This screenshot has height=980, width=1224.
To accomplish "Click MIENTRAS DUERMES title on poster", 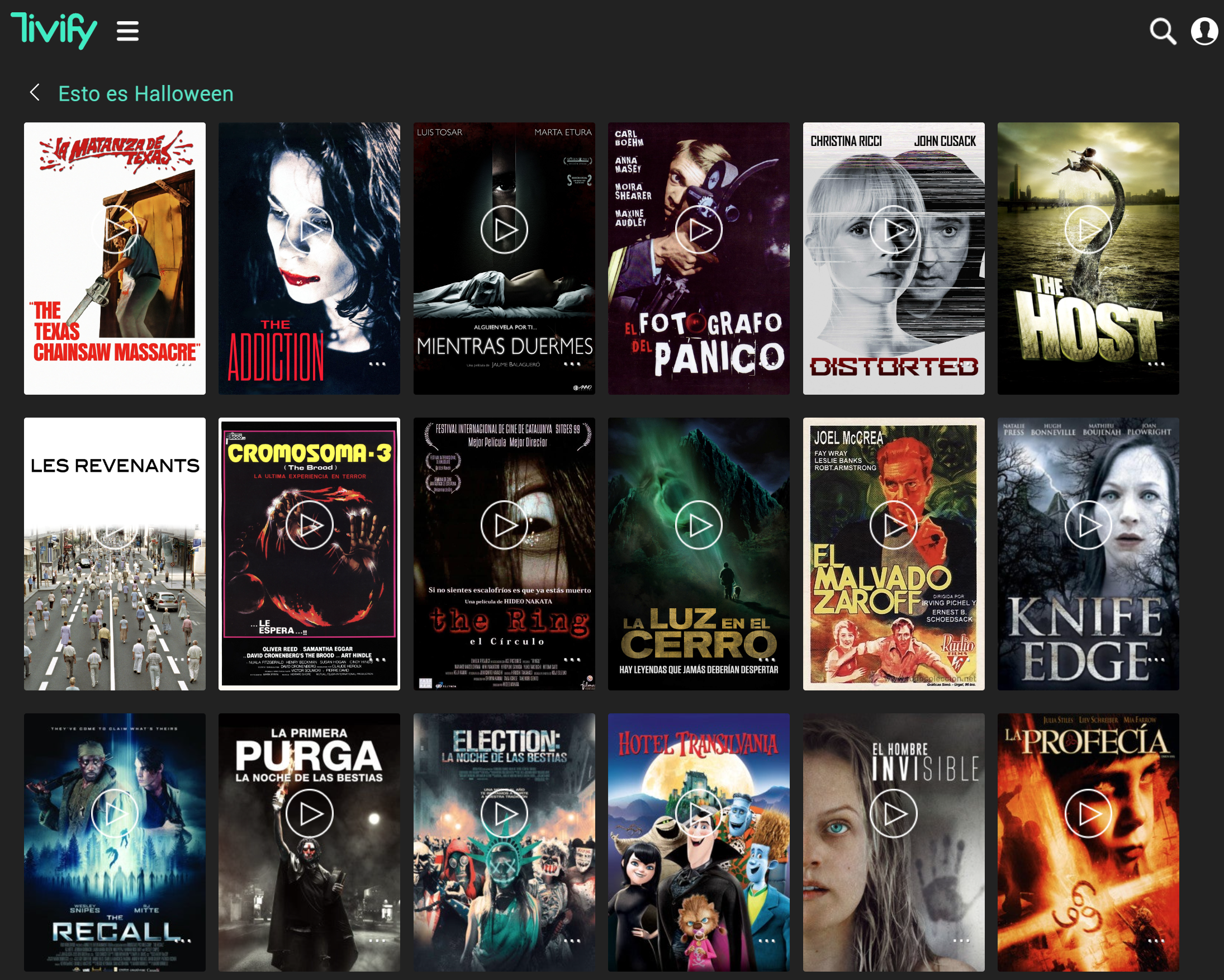I will tap(504, 346).
